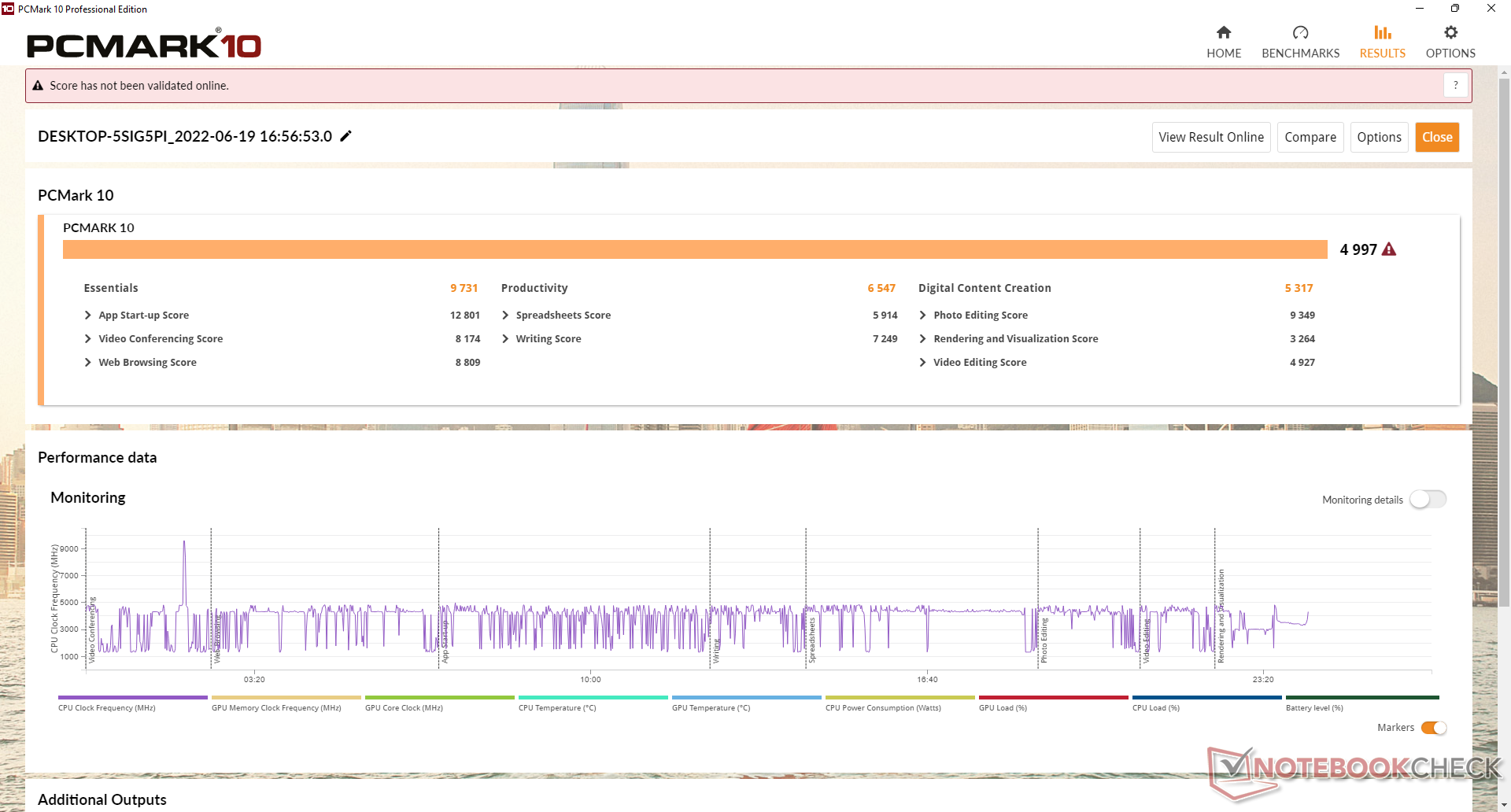Select the GPU Core Clock legend swatch

click(440, 697)
